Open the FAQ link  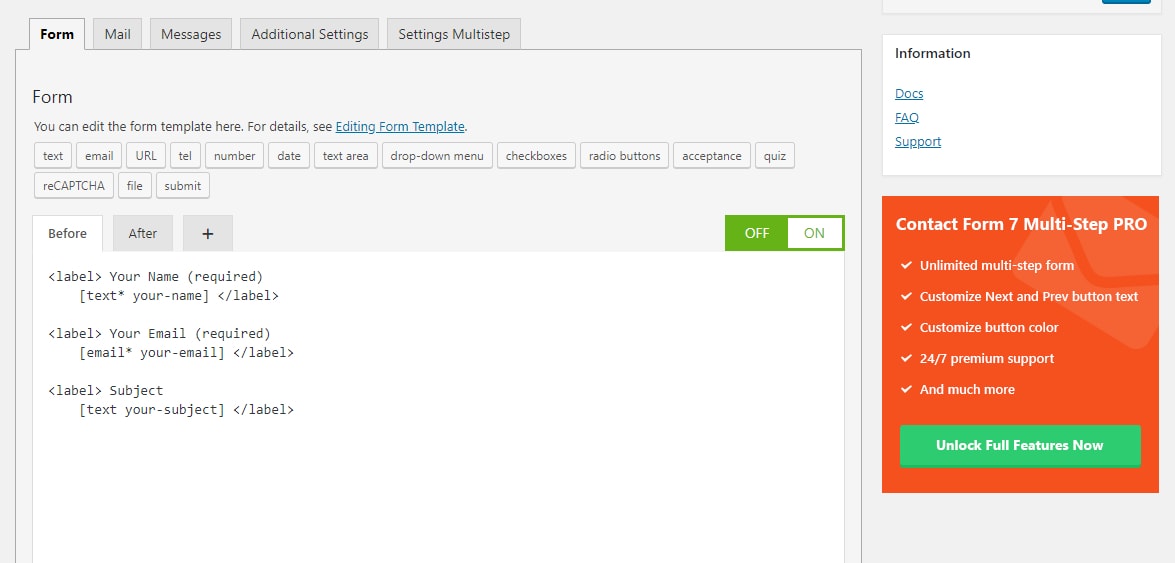(x=907, y=118)
